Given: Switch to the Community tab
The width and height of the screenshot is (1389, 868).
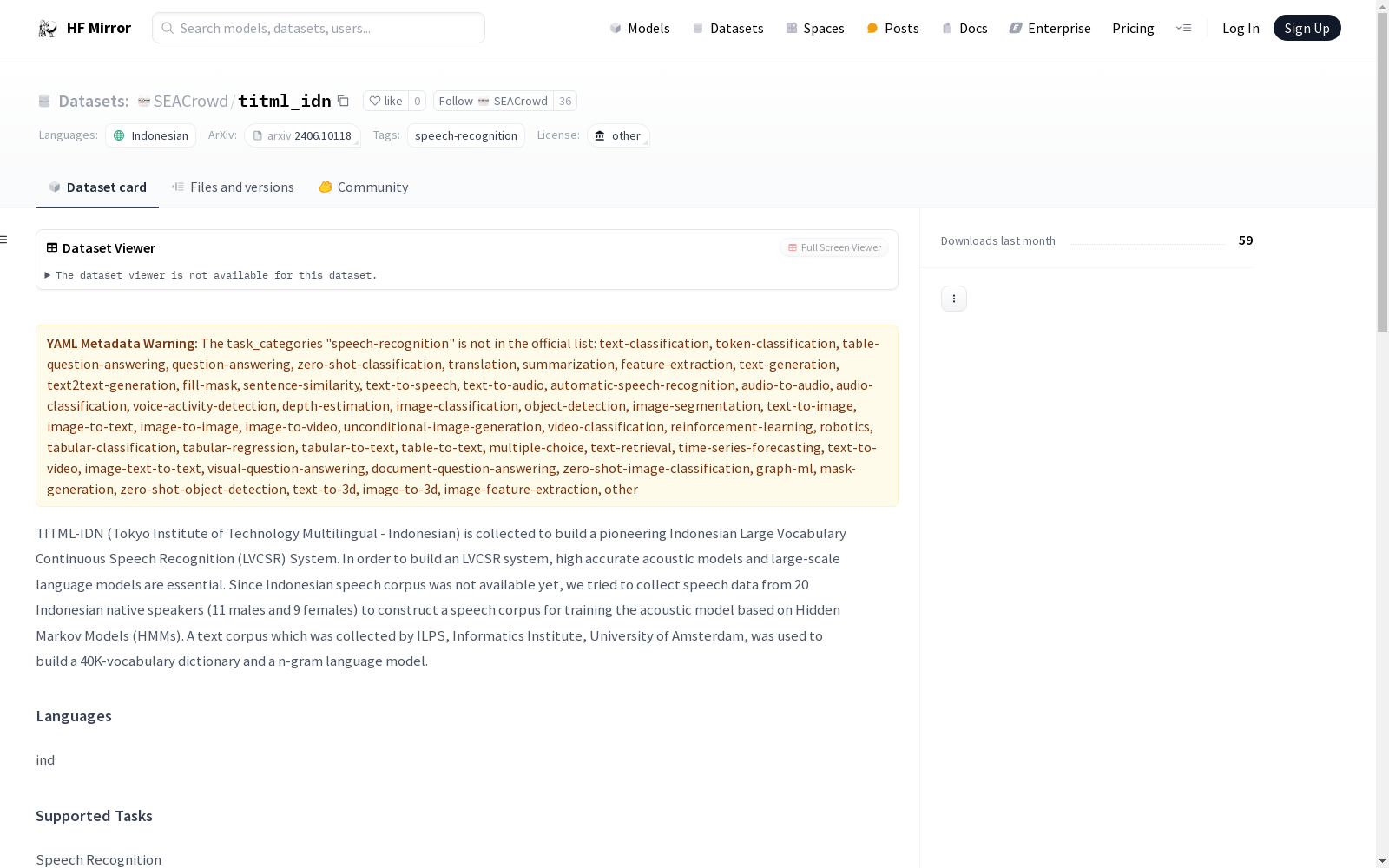Looking at the screenshot, I should click(x=363, y=187).
